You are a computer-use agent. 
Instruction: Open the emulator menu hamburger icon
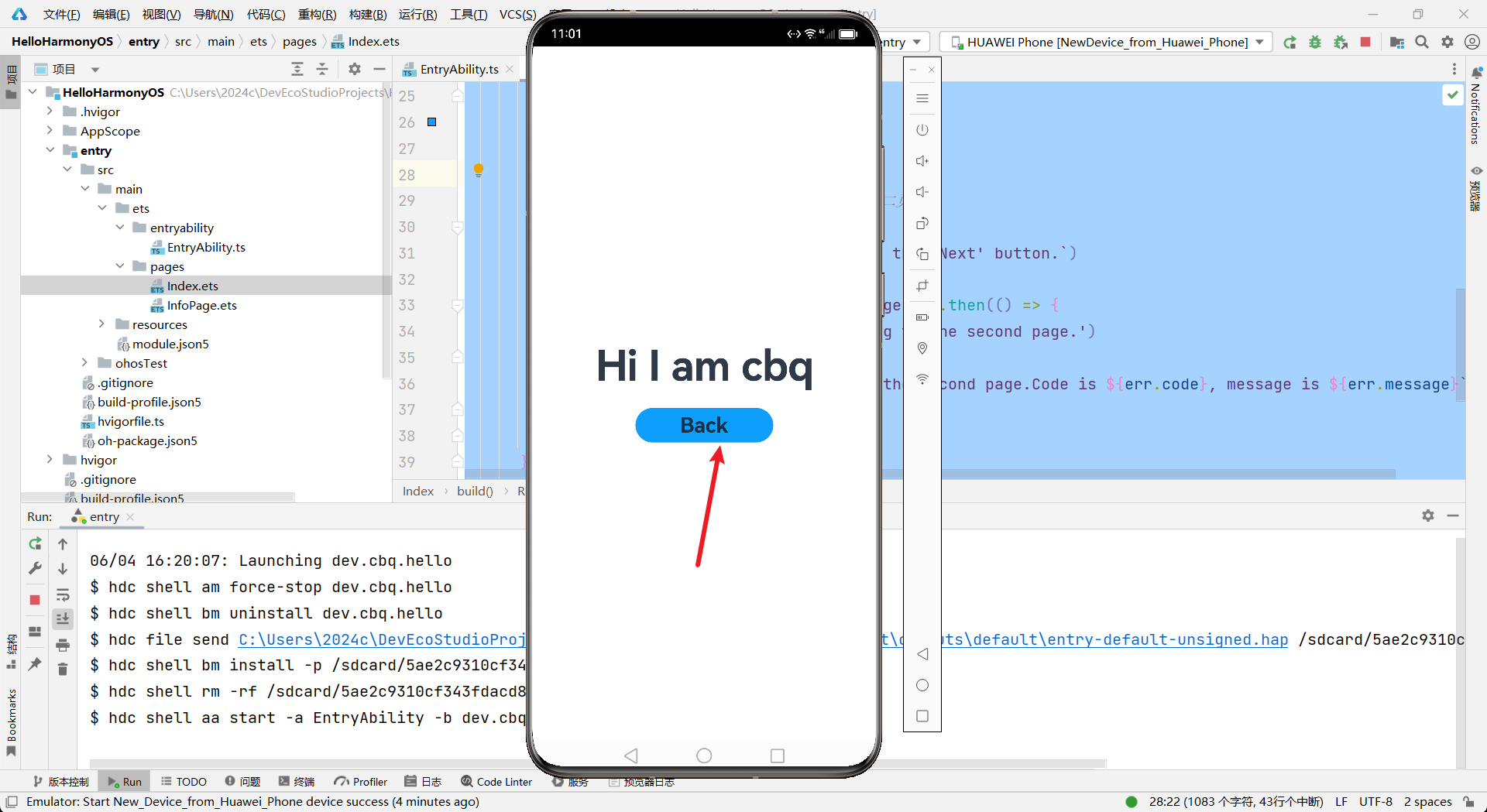922,98
